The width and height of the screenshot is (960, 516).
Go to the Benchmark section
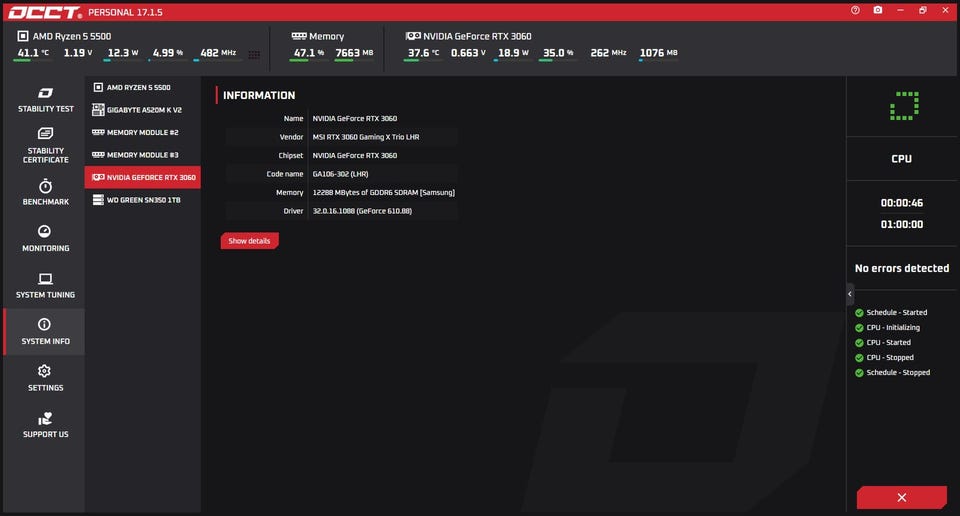[45, 192]
